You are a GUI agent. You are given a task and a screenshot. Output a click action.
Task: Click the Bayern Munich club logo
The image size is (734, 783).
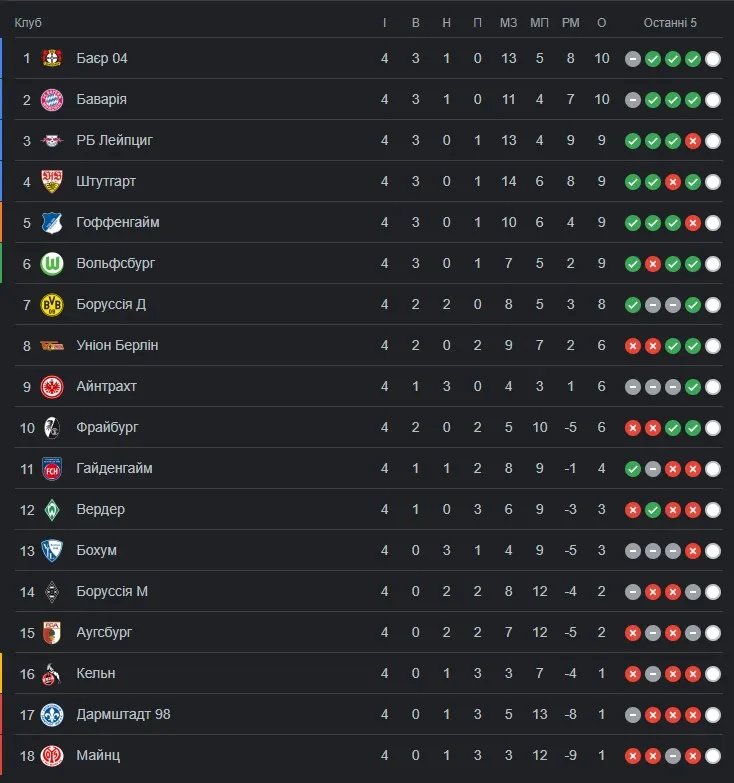[52, 99]
